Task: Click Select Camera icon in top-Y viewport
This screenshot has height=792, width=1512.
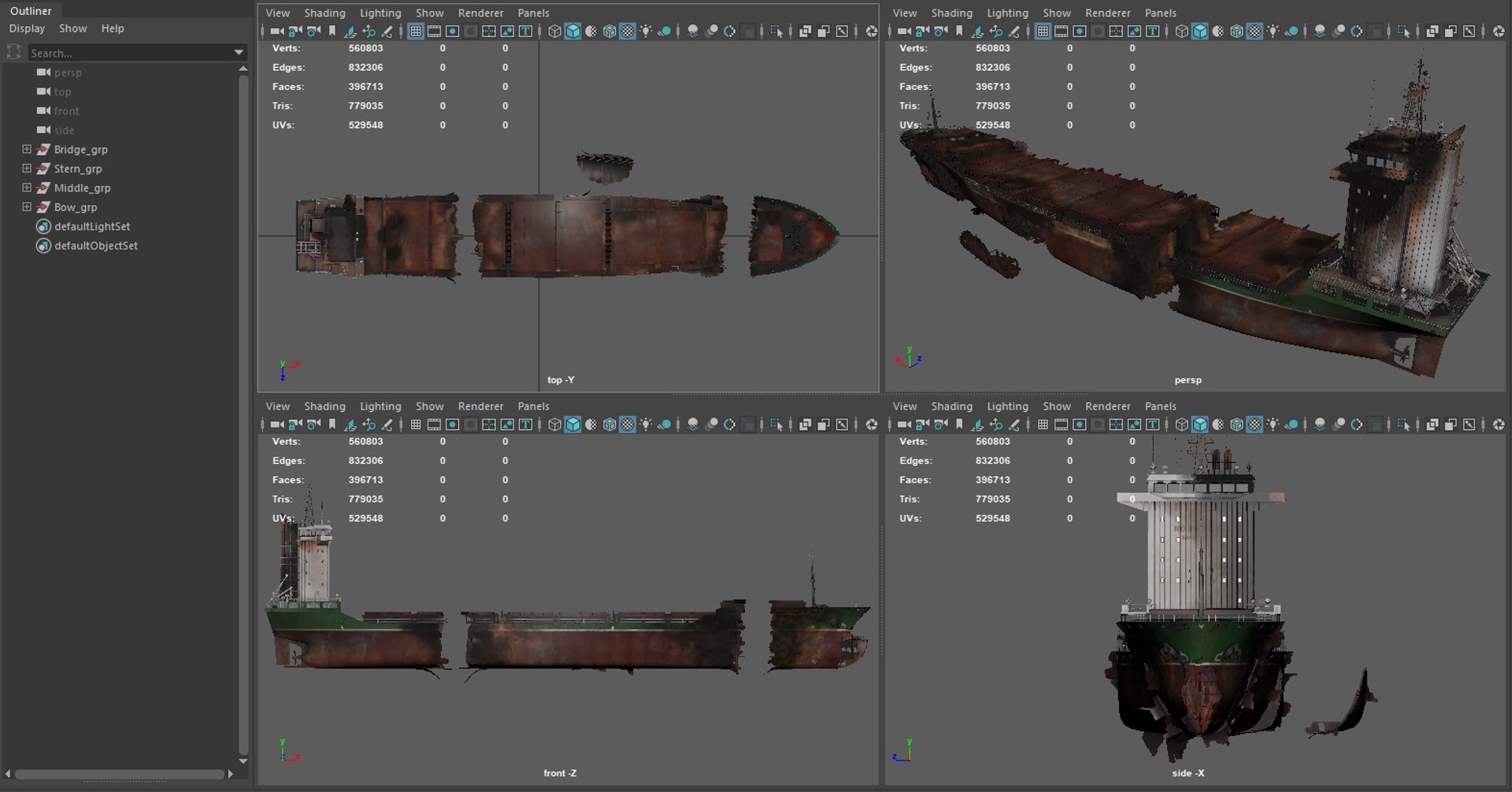Action: click(x=276, y=31)
